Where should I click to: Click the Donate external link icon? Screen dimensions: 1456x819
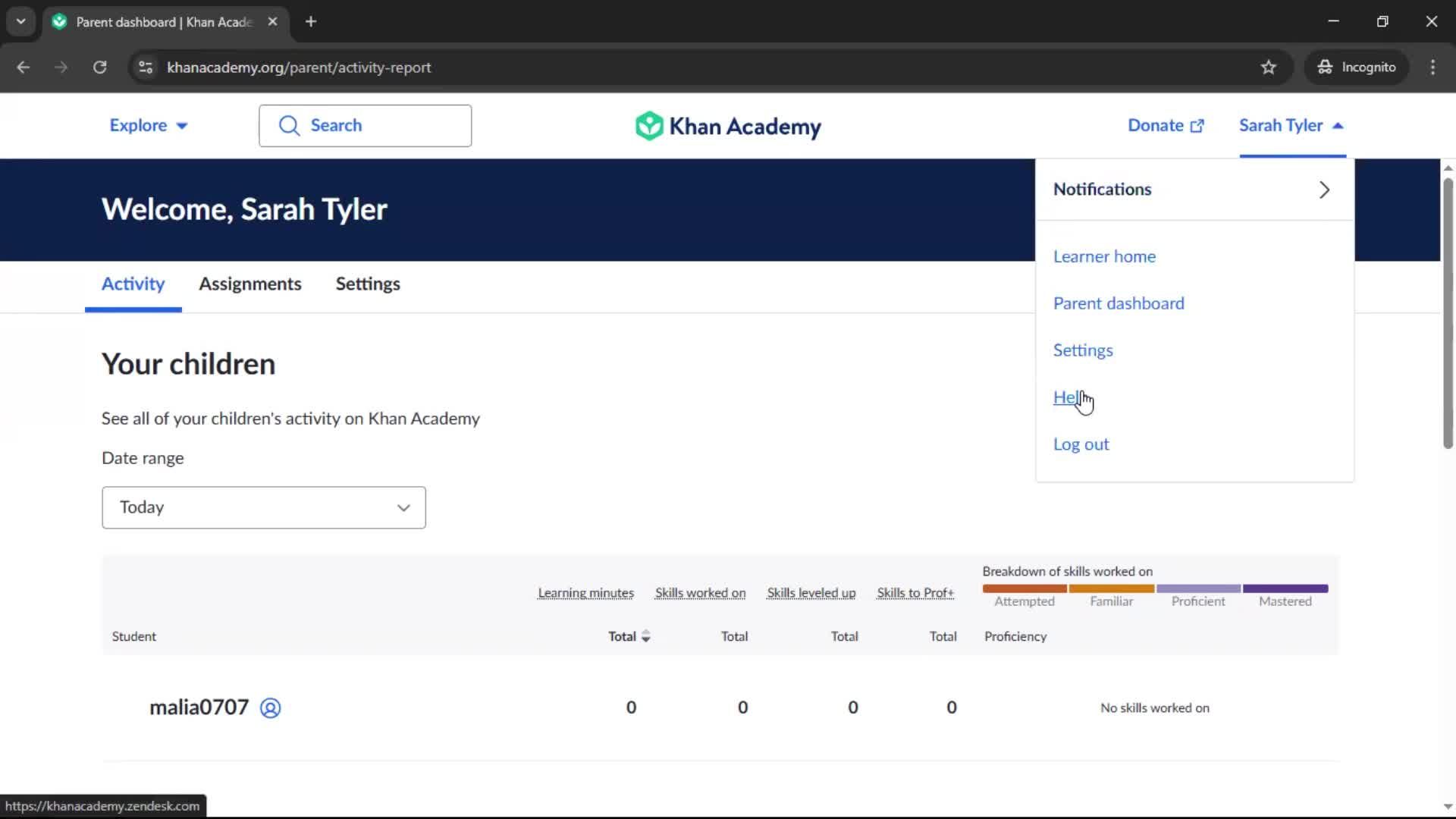click(1197, 126)
